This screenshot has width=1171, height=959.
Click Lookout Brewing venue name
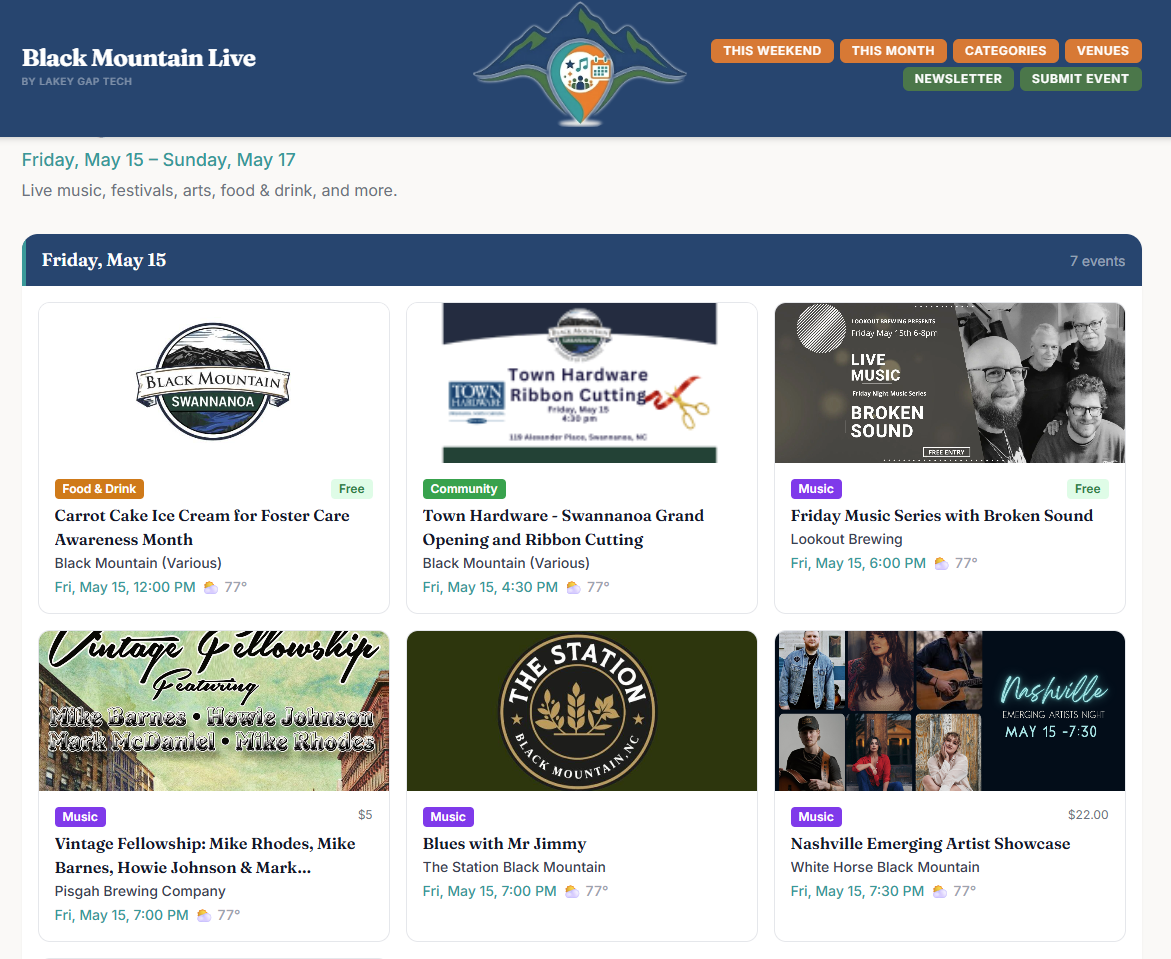(x=846, y=539)
